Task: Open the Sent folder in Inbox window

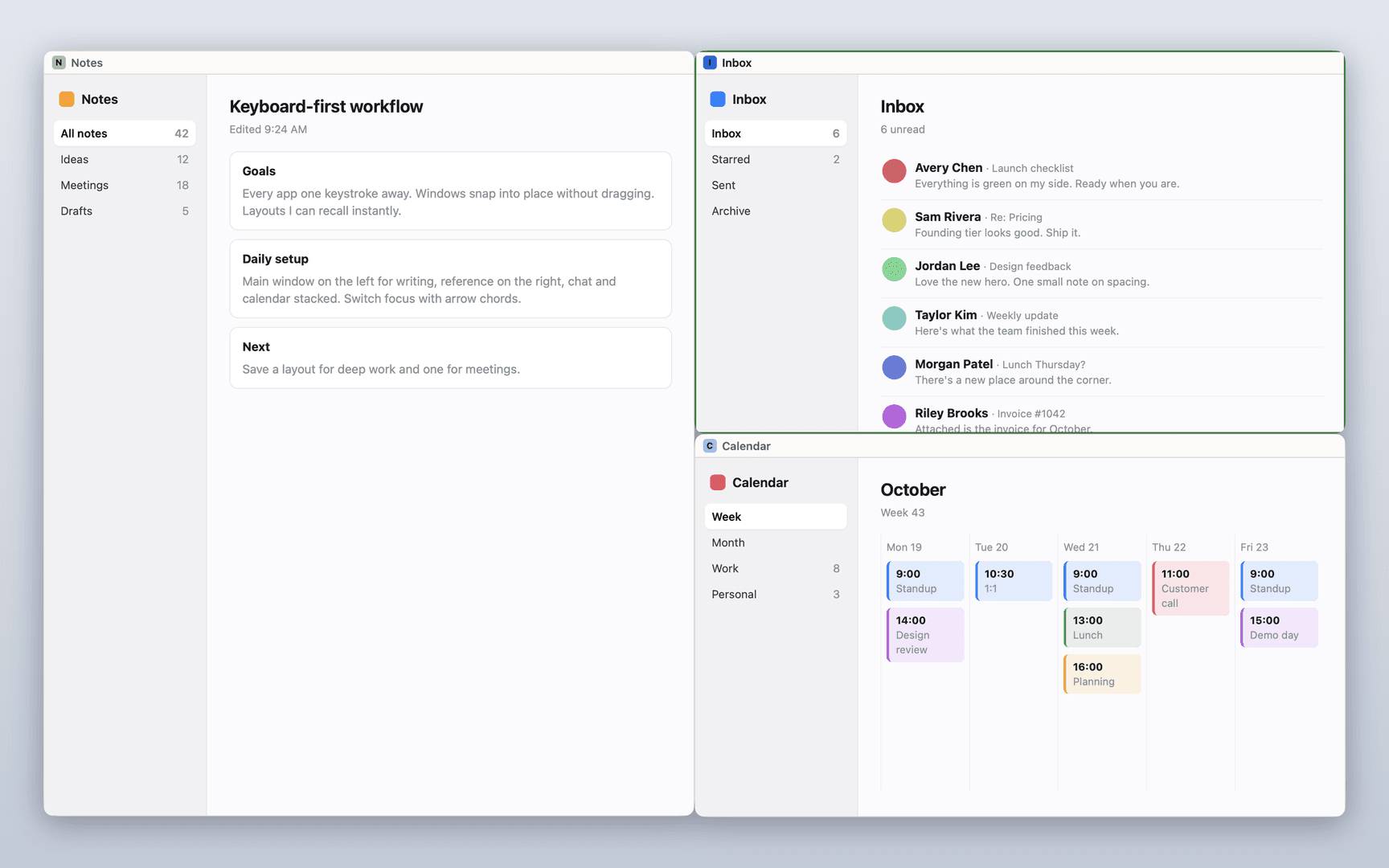Action: point(776,185)
